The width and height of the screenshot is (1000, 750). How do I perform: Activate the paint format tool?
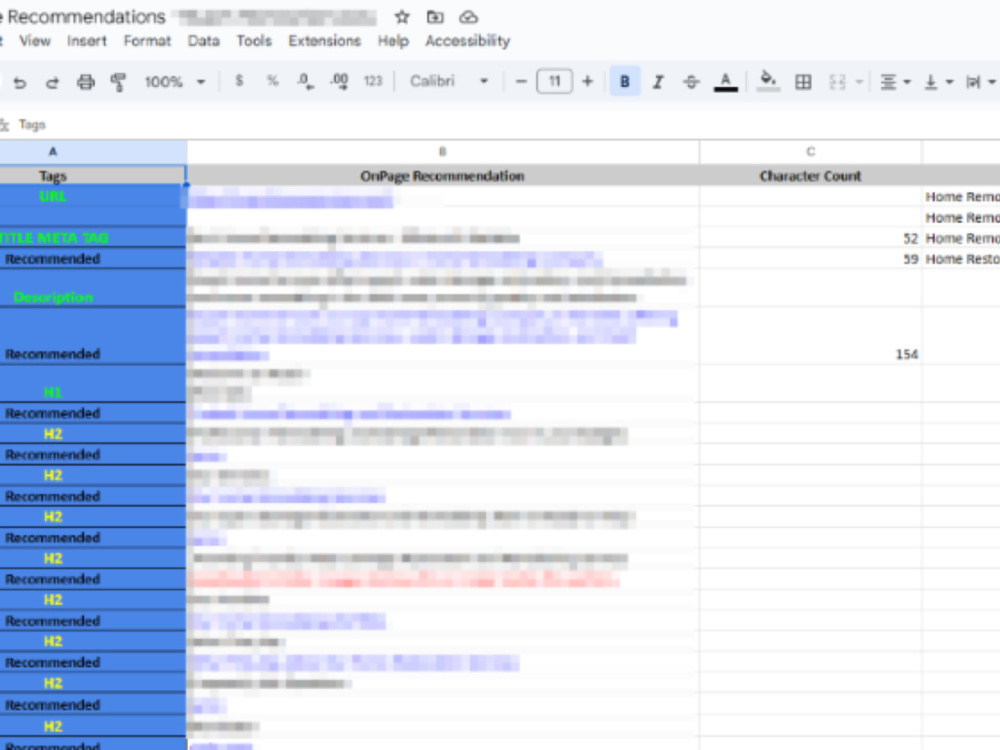click(x=118, y=82)
